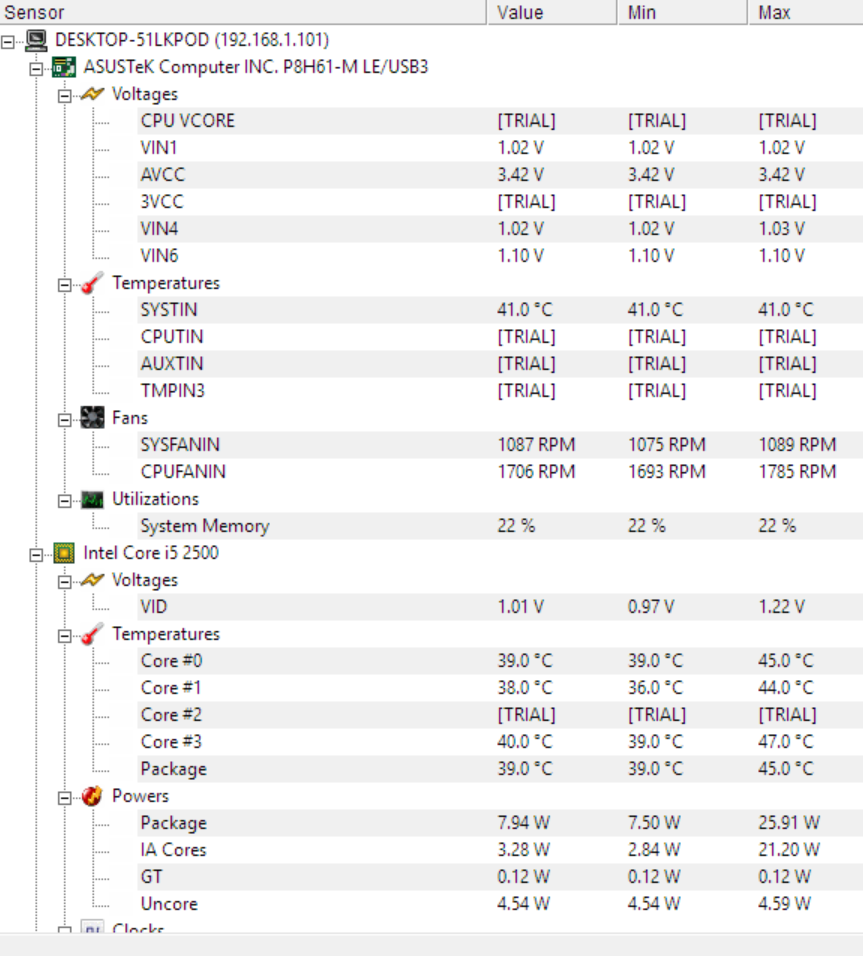This screenshot has height=956, width=863.
Task: Click the ASUSTeK motherboard icon
Action: 64,67
